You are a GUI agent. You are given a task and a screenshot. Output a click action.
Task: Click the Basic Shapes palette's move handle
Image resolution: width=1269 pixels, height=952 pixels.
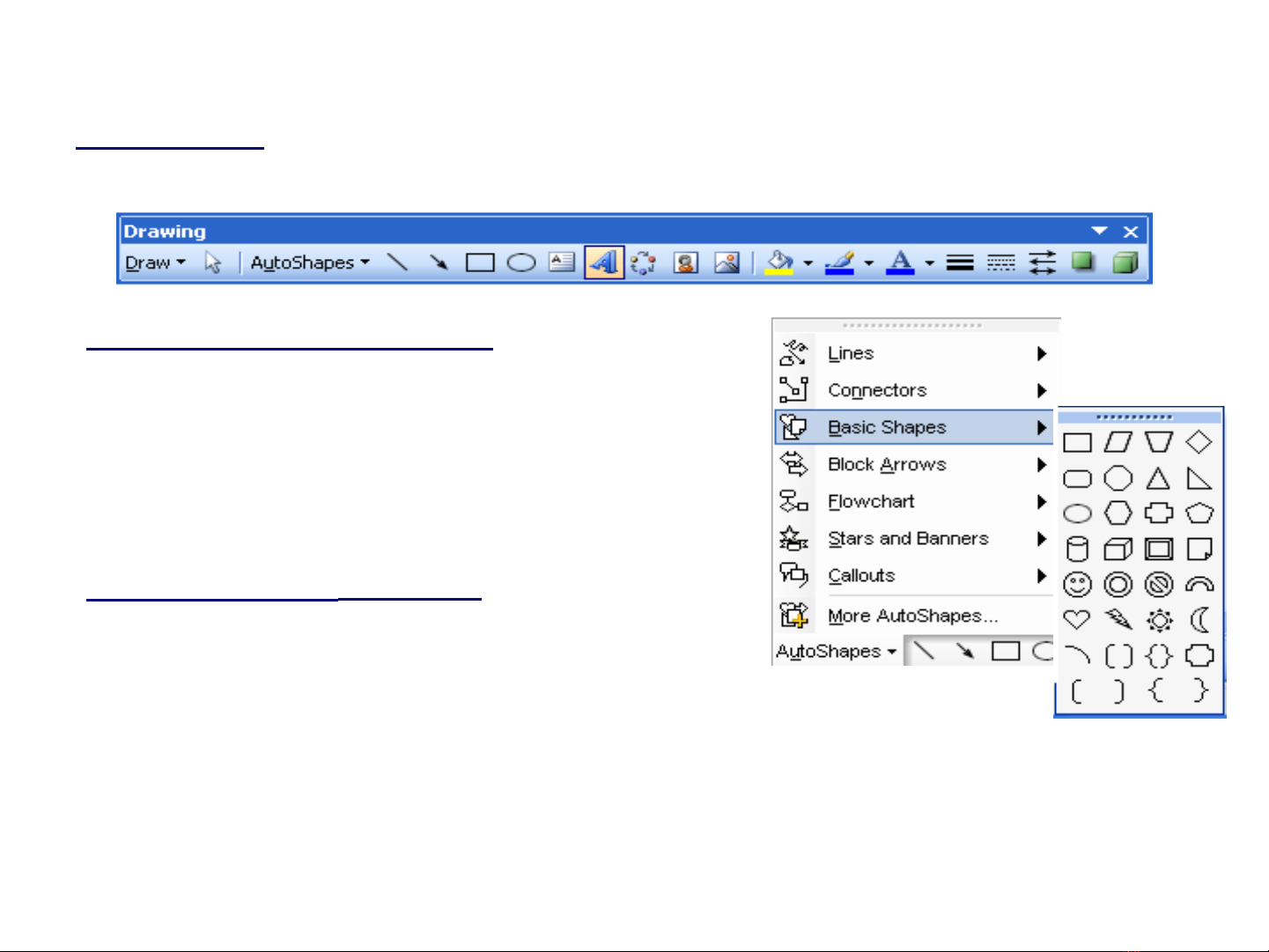coord(1134,417)
